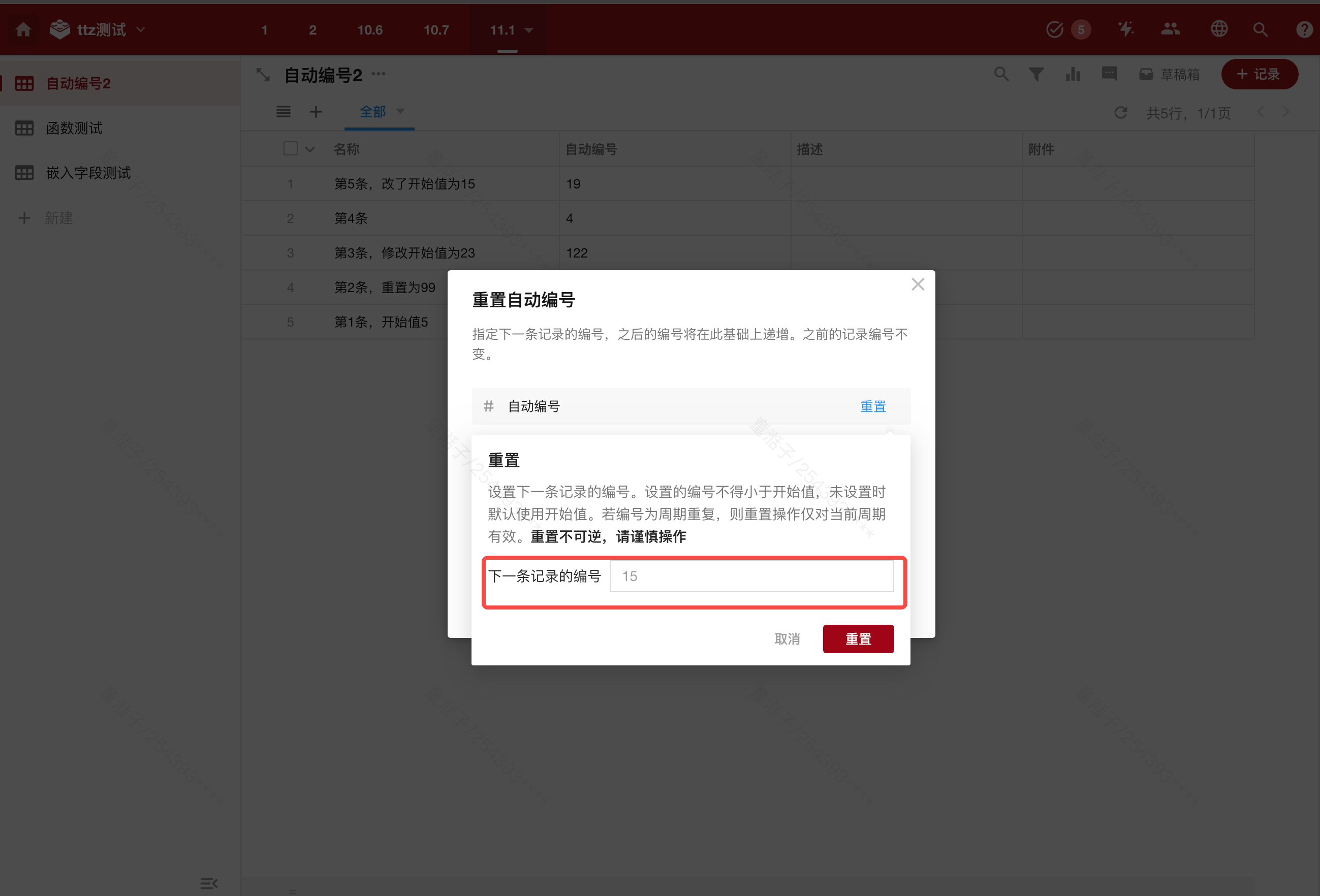Viewport: 1320px width, 896px height.
Task: Confirm with the red 重置 button
Action: coord(858,639)
